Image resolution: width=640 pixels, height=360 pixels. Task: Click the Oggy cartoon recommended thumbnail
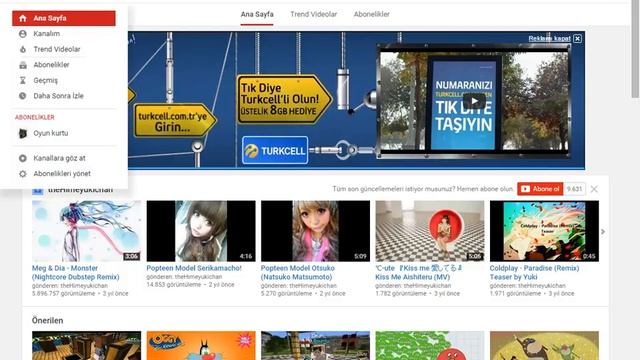pos(201,346)
